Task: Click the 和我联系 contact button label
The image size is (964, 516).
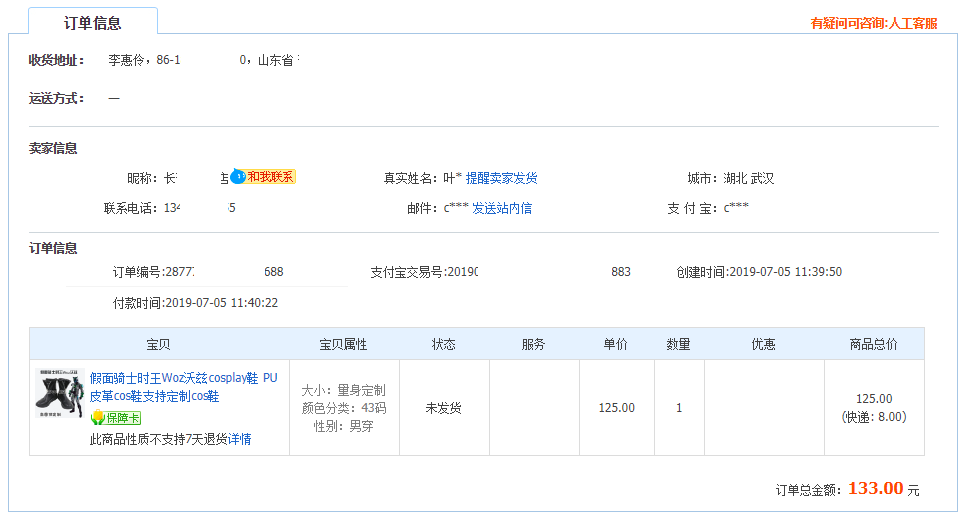Action: point(270,177)
